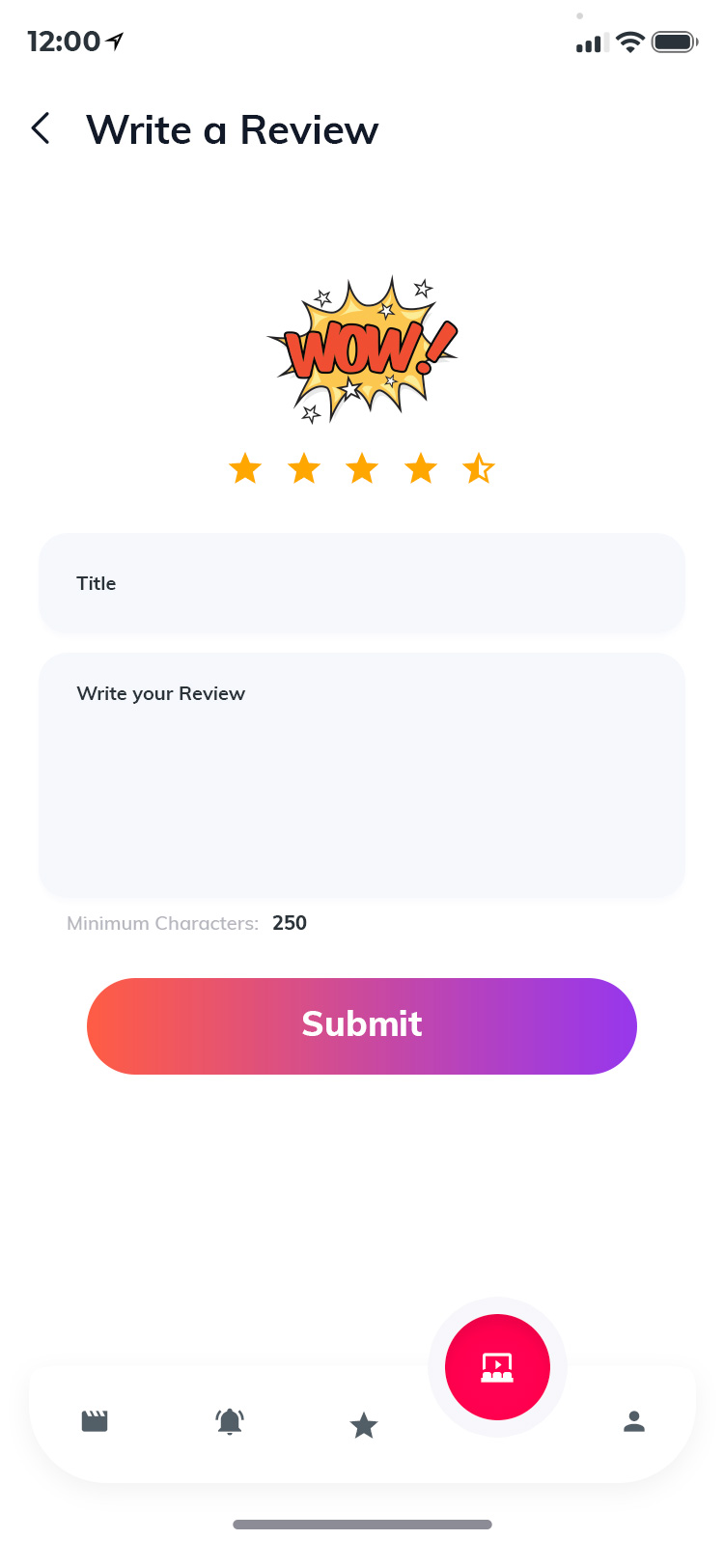
Task: Set the rating to one star
Action: tap(245, 469)
